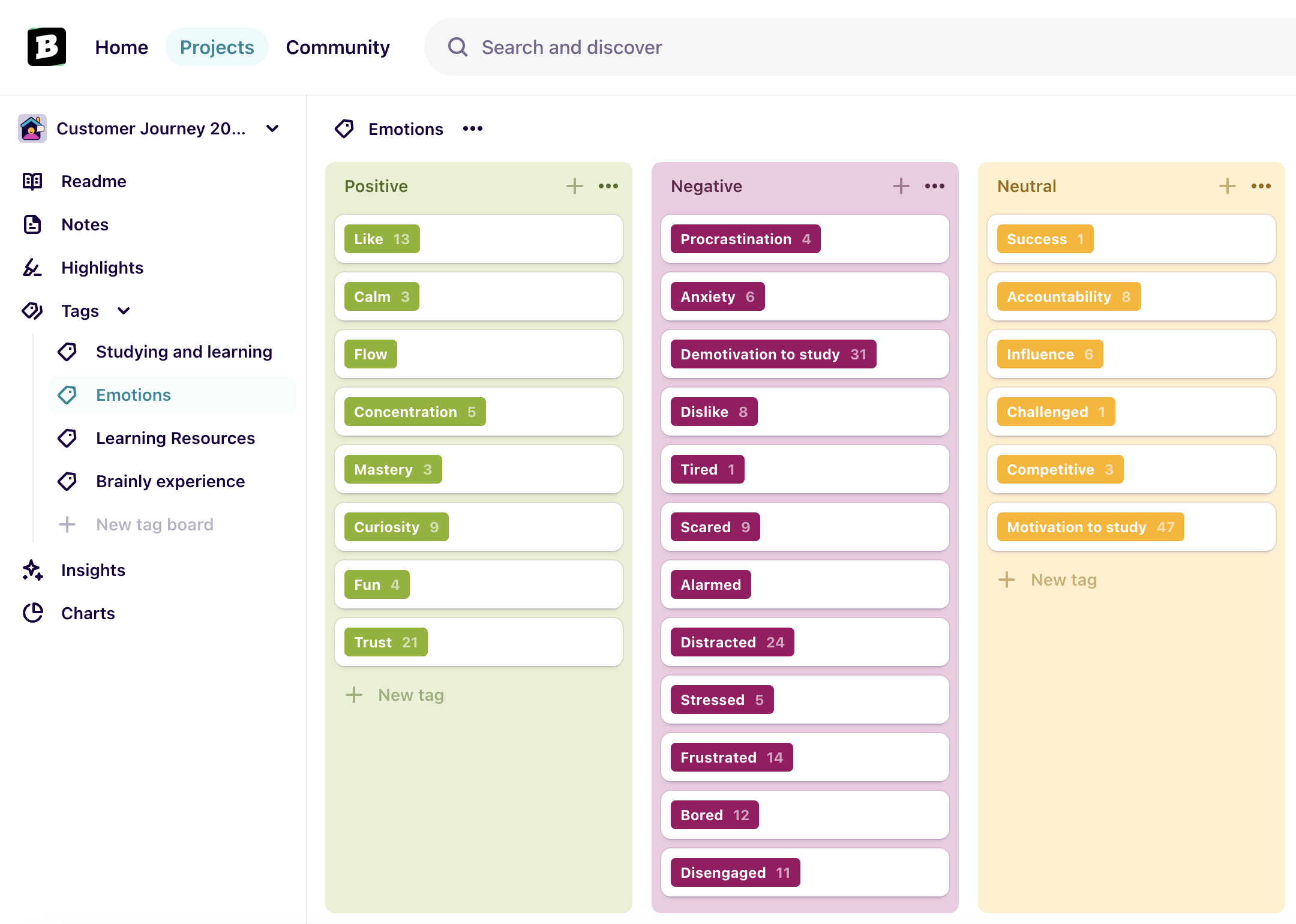This screenshot has height=924, width=1296.
Task: Collapse the Tags section chevron
Action: click(x=124, y=311)
